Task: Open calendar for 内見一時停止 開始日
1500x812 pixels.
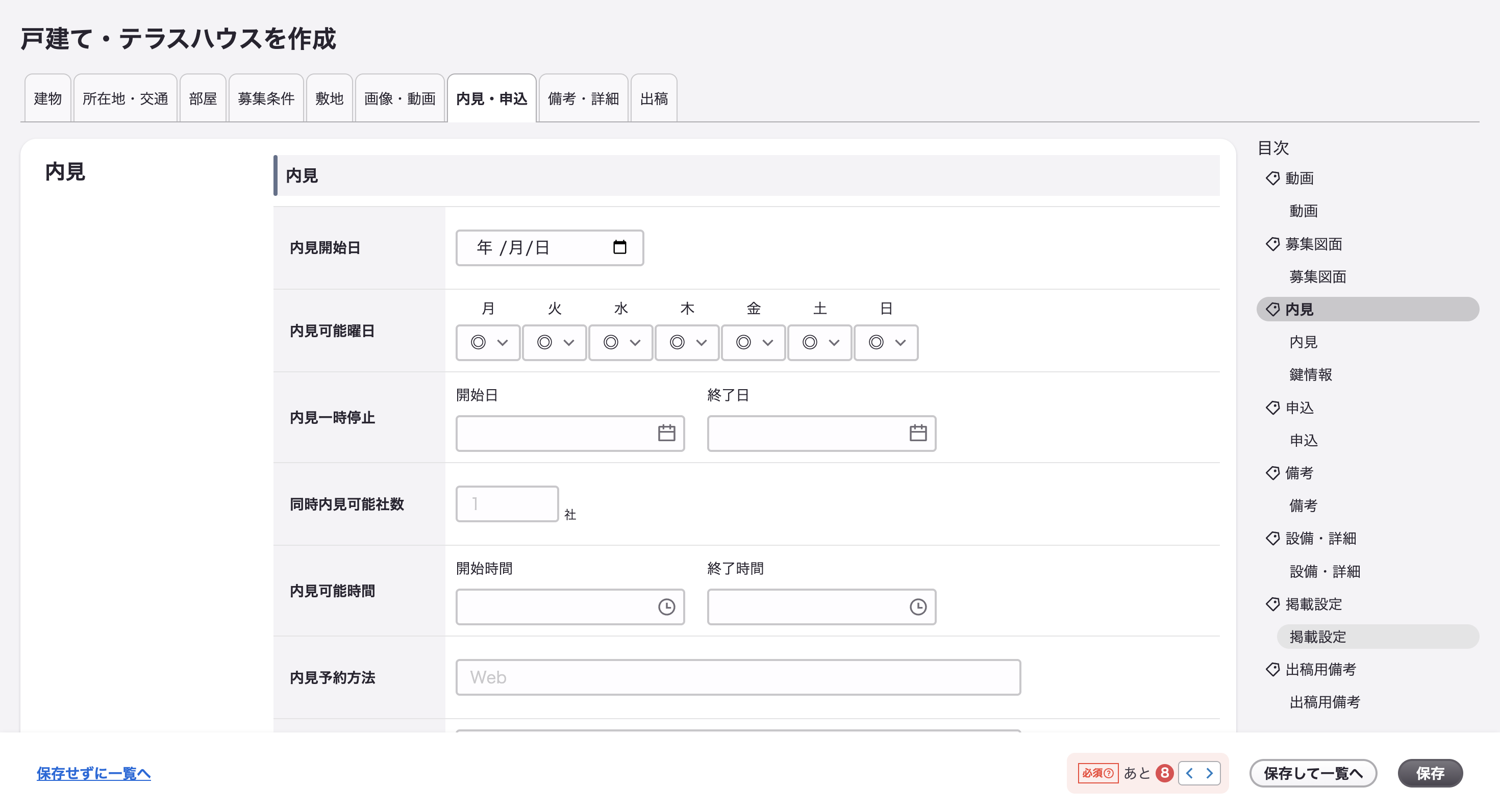Action: 666,433
